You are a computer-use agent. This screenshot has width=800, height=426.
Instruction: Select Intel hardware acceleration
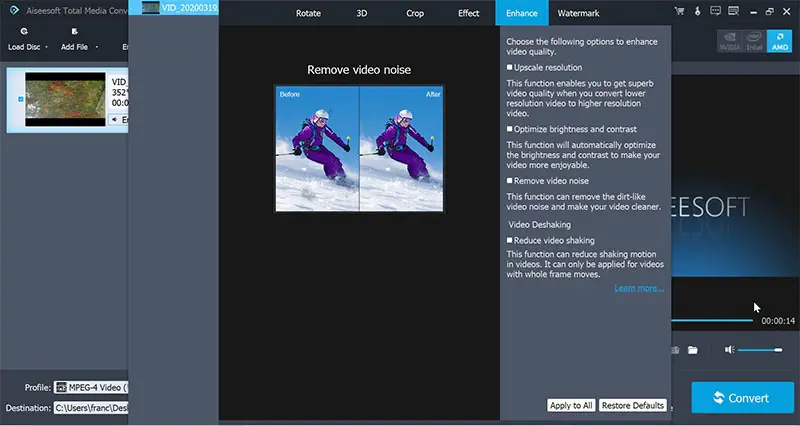point(754,41)
